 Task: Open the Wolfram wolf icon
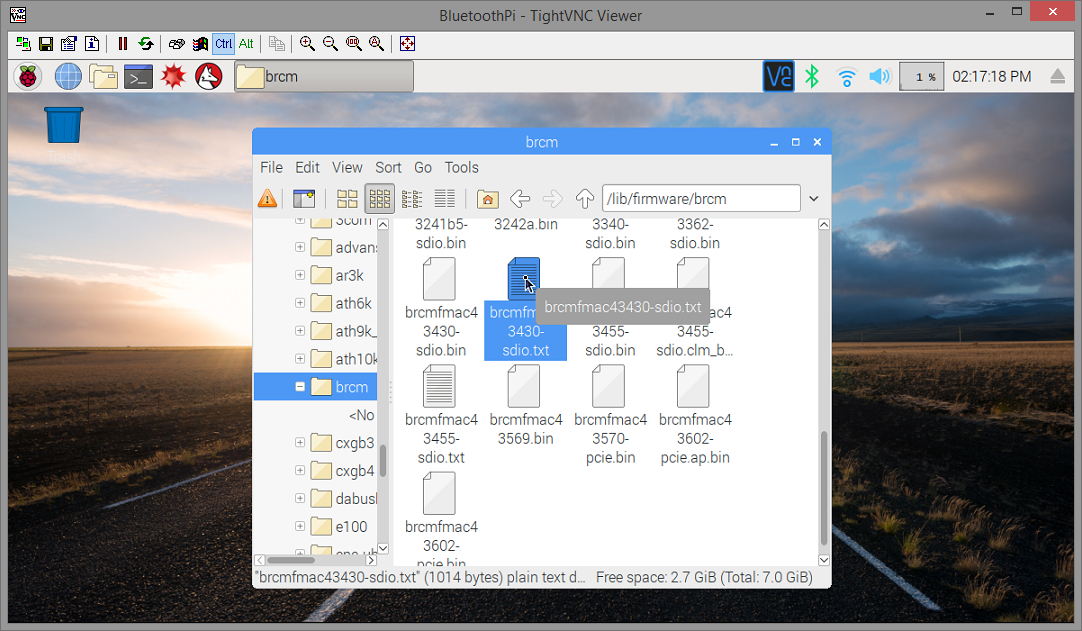click(208, 77)
